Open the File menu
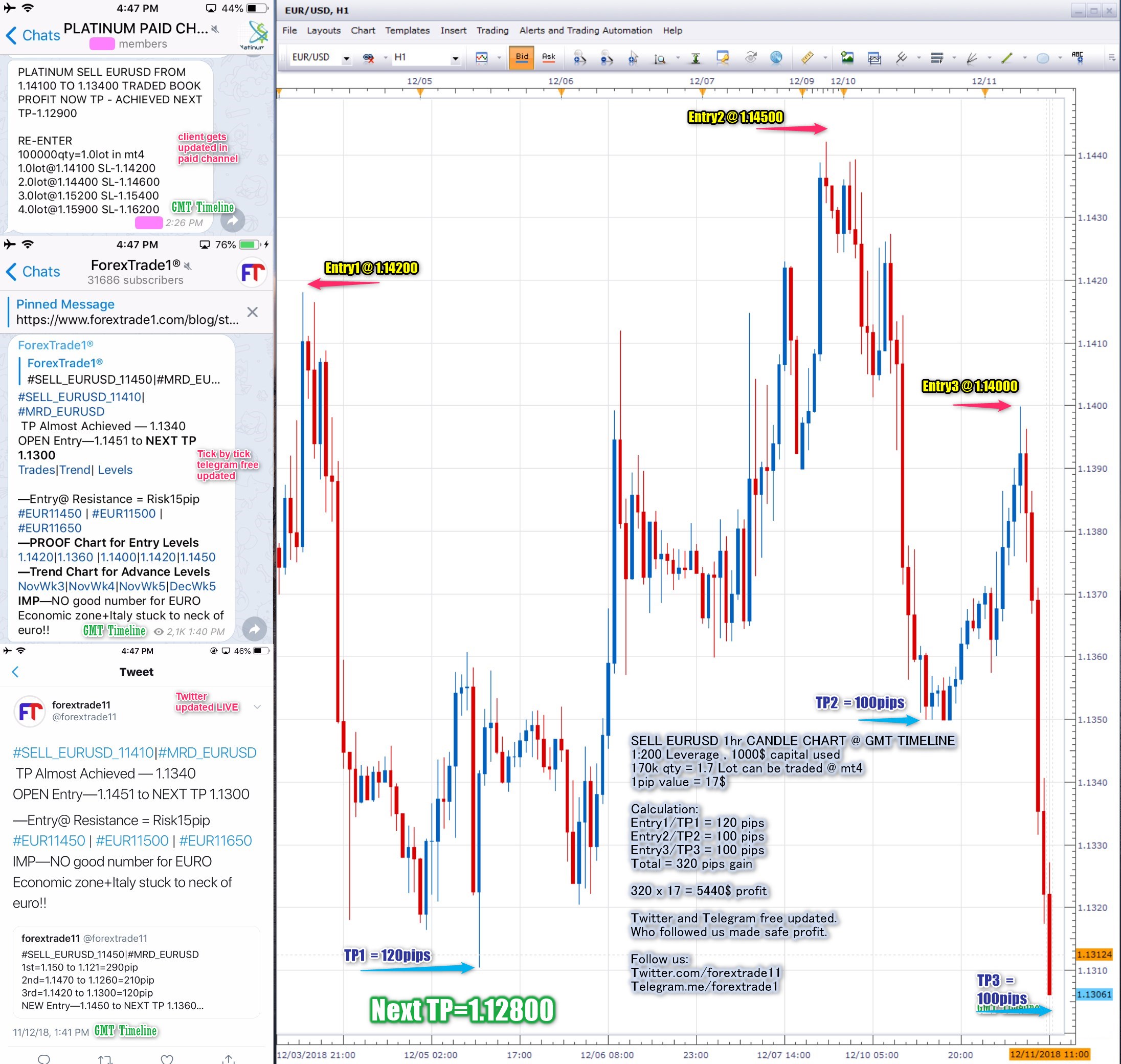The height and width of the screenshot is (1064, 1121). coord(289,31)
